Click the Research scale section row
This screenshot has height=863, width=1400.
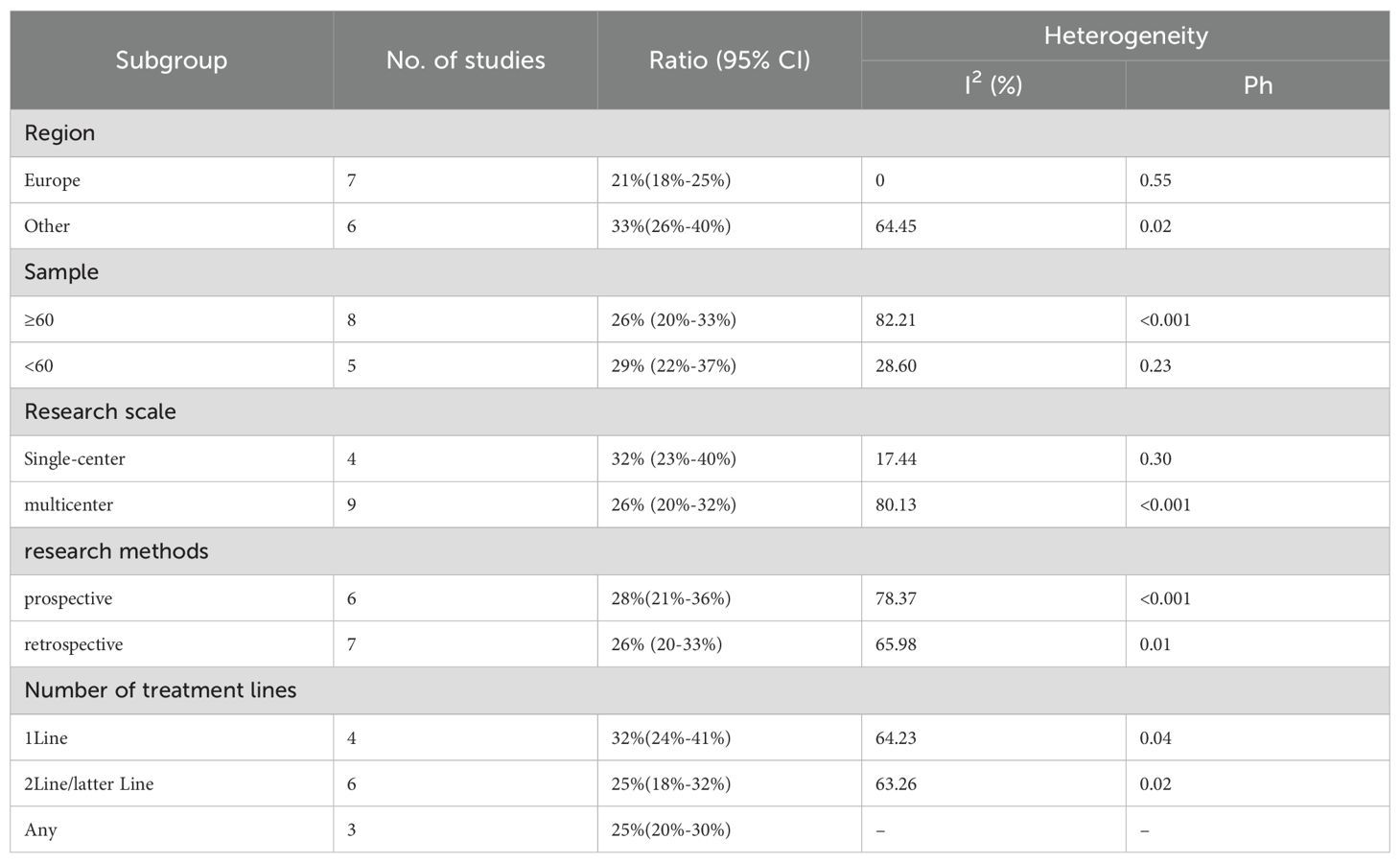point(700,412)
